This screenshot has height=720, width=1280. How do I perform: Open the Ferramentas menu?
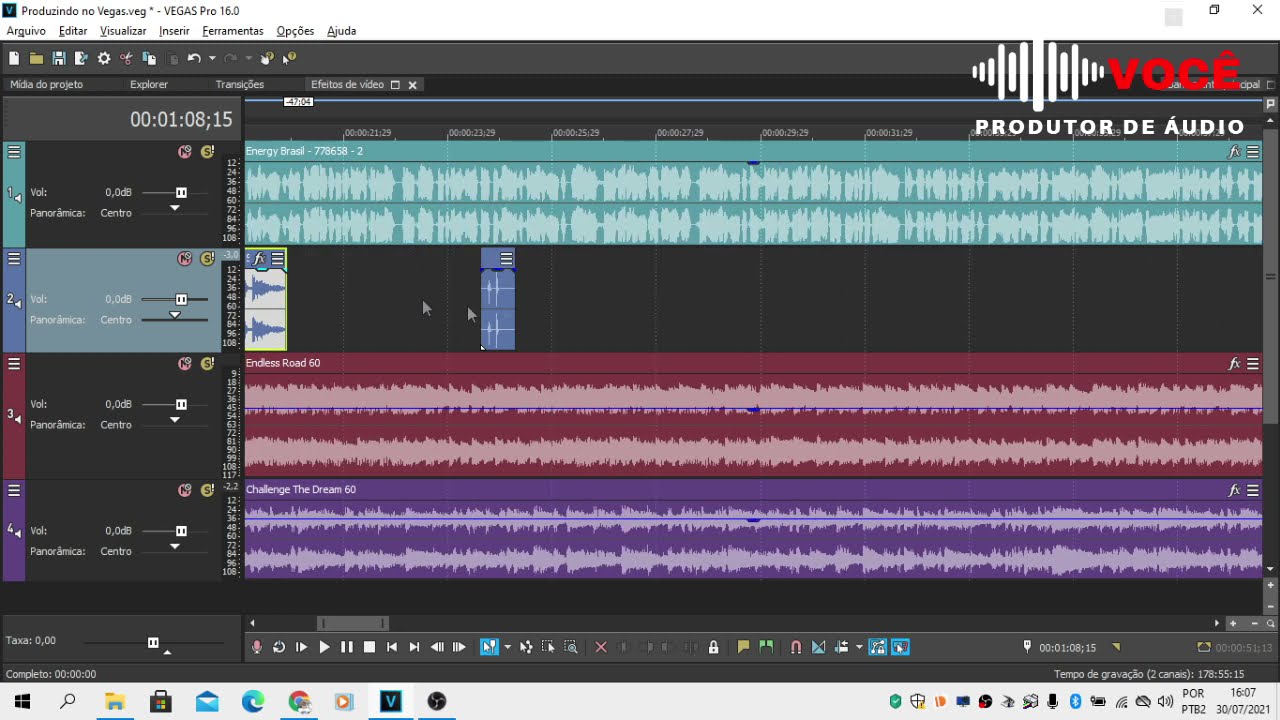coord(233,31)
